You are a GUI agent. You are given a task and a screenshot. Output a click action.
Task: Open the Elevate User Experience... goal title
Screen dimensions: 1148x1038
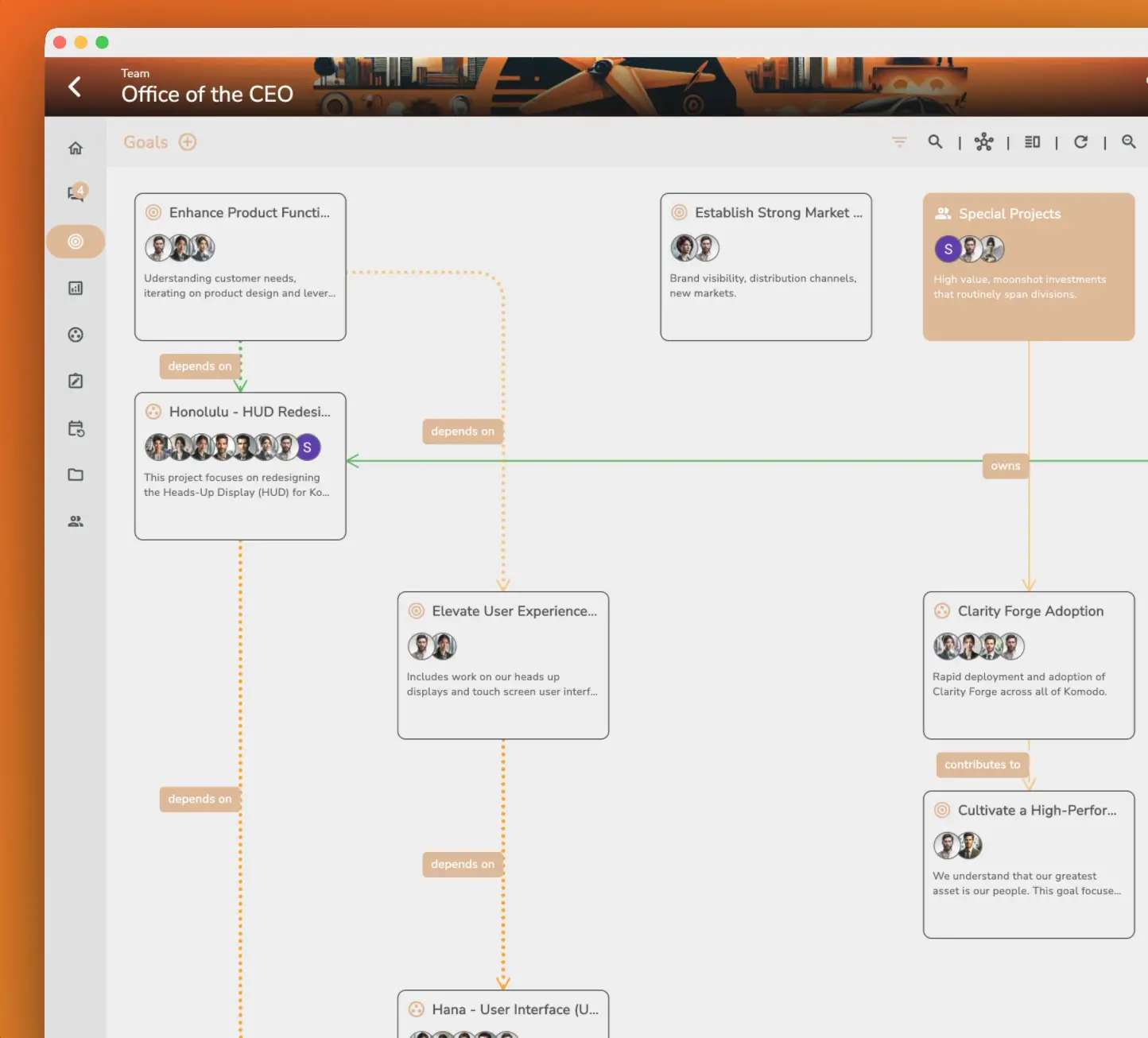click(514, 610)
